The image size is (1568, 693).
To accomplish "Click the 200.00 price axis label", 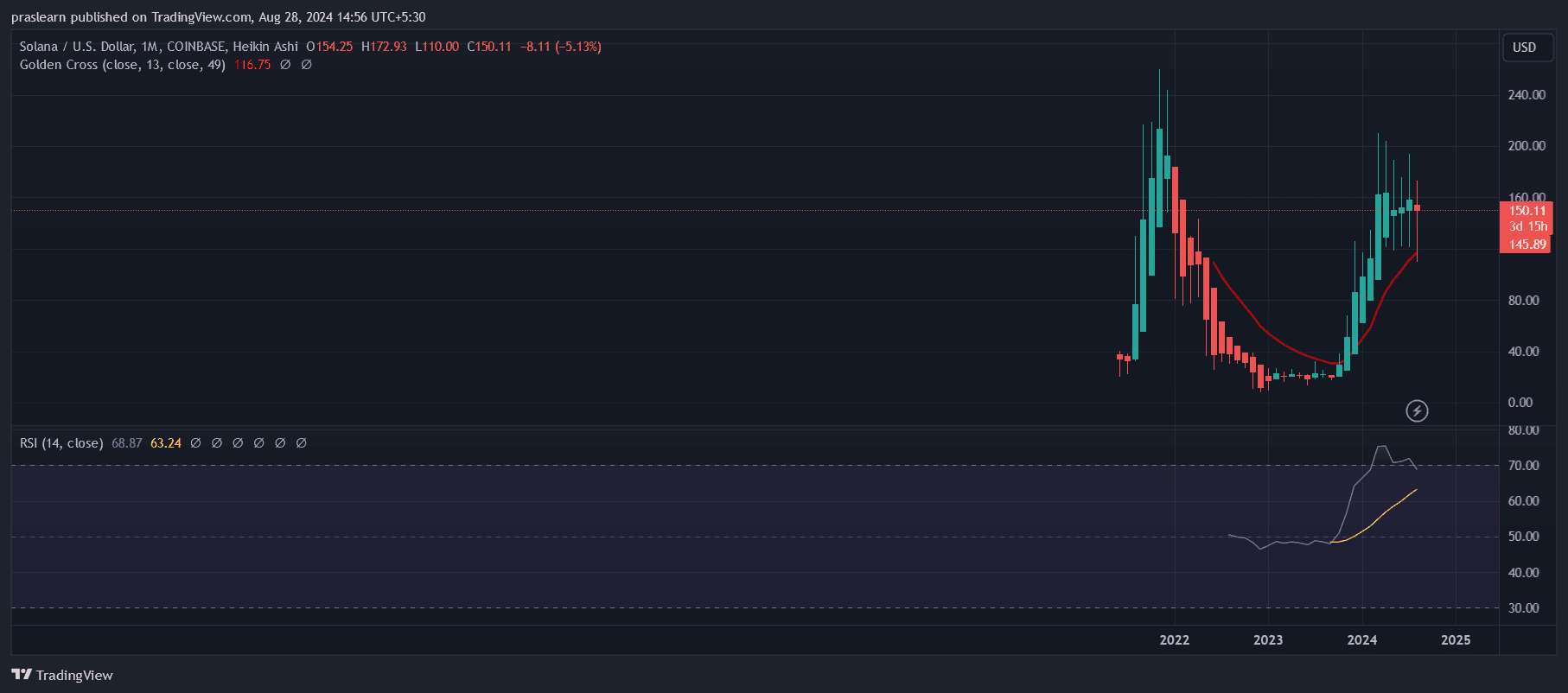I will pos(1527,146).
